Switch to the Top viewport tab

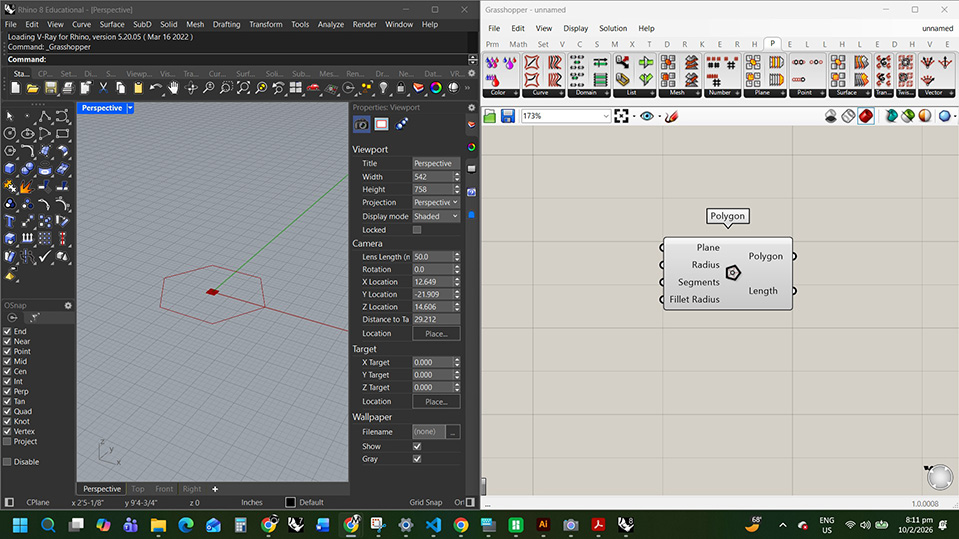[138, 489]
